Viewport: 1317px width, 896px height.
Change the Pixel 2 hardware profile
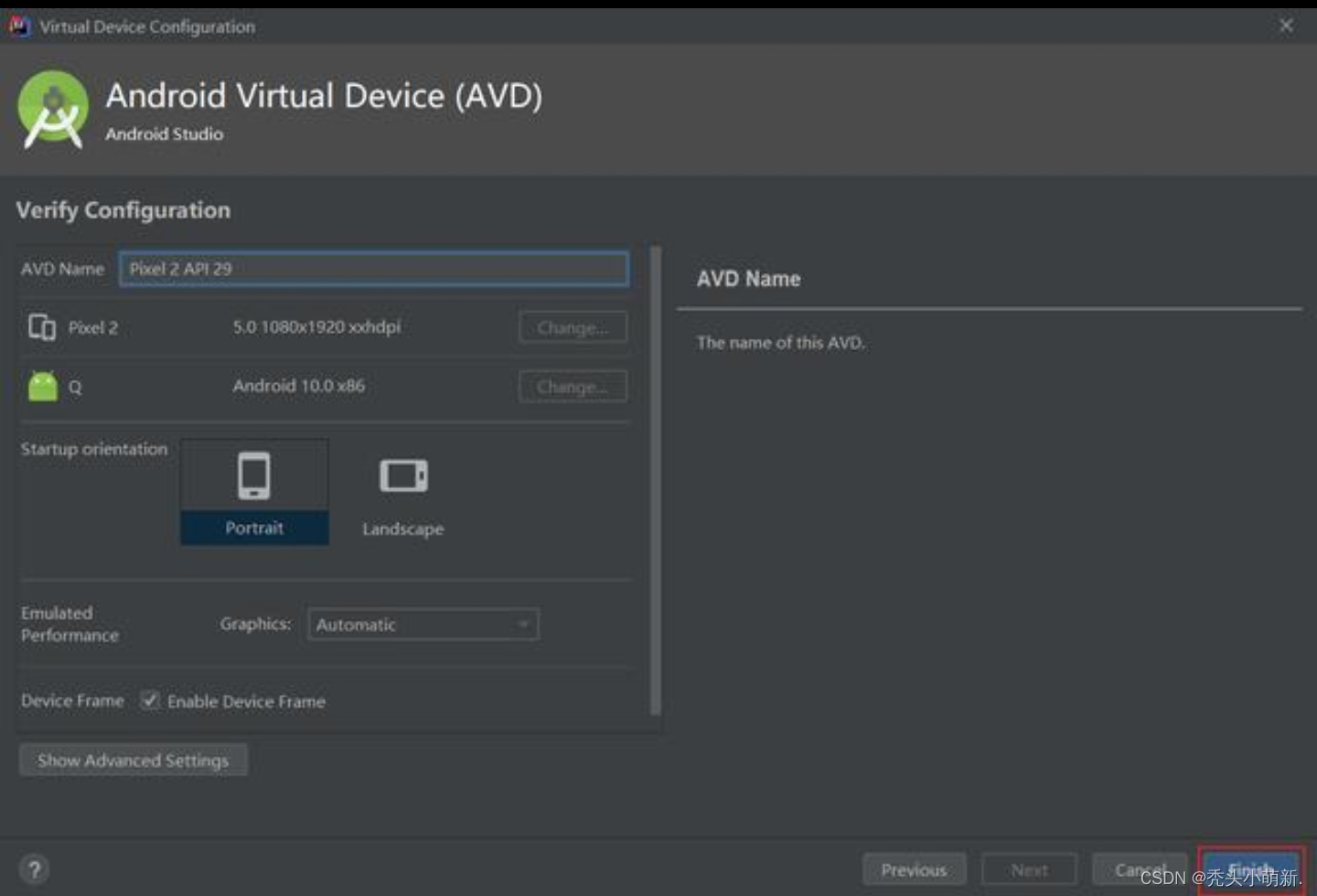click(x=573, y=327)
